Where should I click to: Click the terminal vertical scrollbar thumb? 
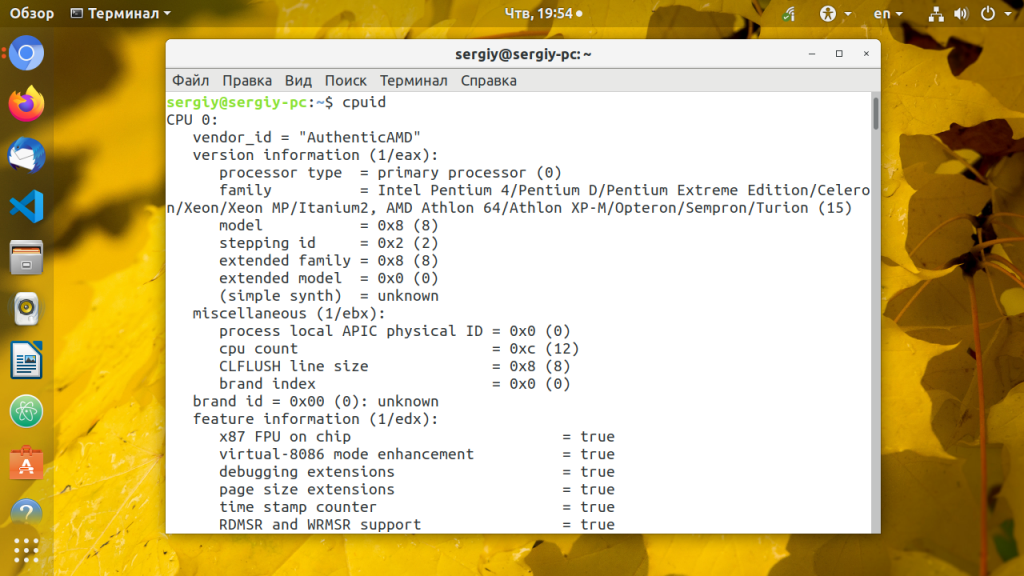tap(875, 113)
